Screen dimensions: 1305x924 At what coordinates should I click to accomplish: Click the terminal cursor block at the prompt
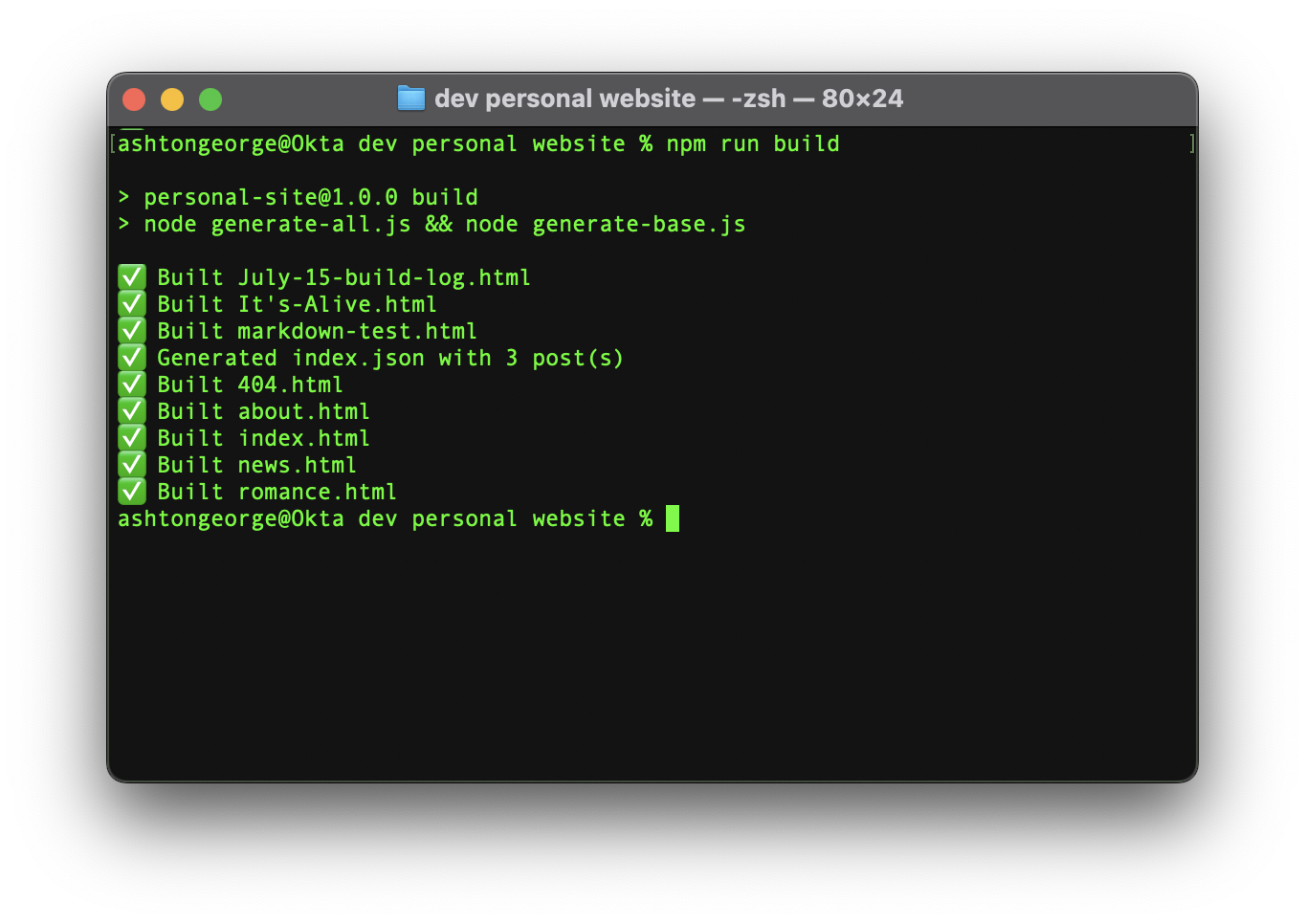673,518
